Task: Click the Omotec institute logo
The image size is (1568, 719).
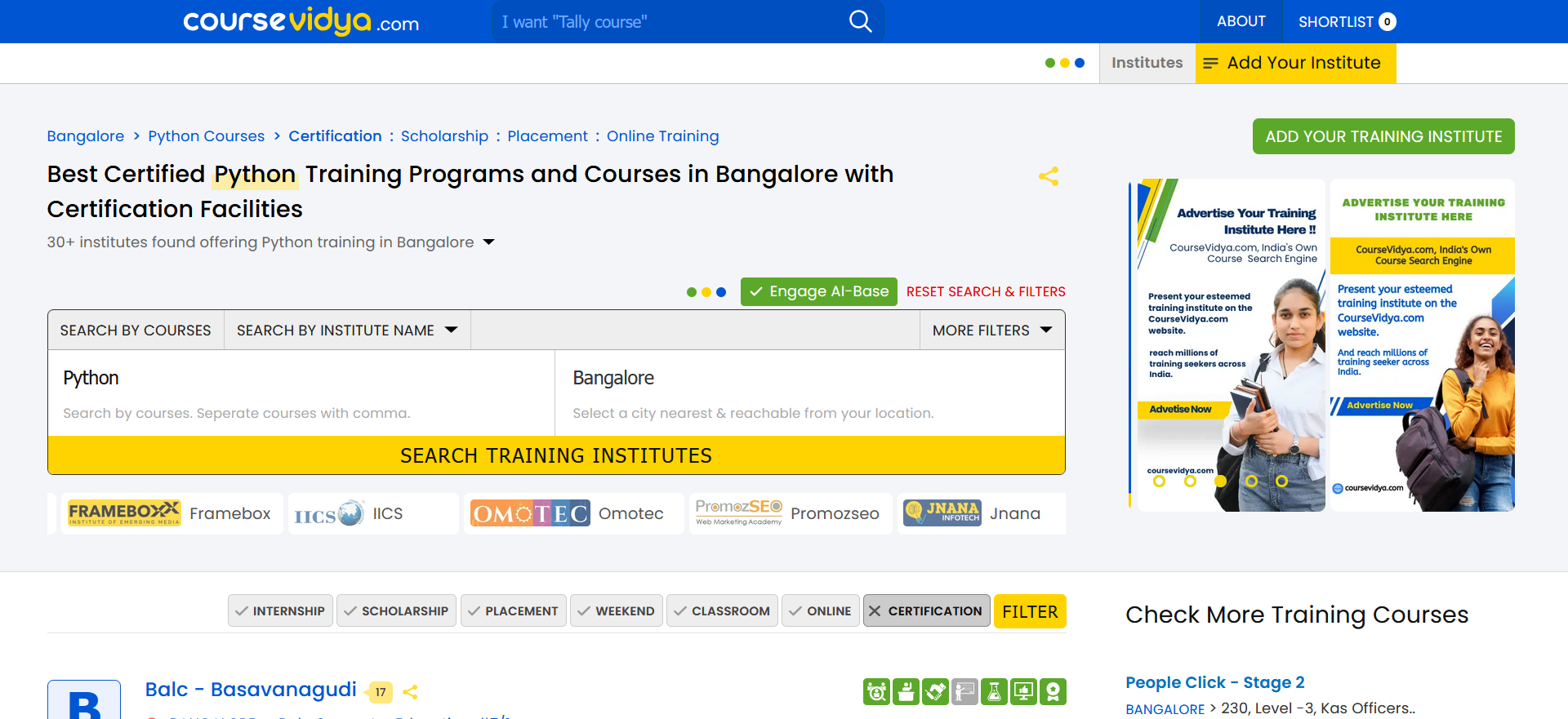Action: [x=530, y=513]
